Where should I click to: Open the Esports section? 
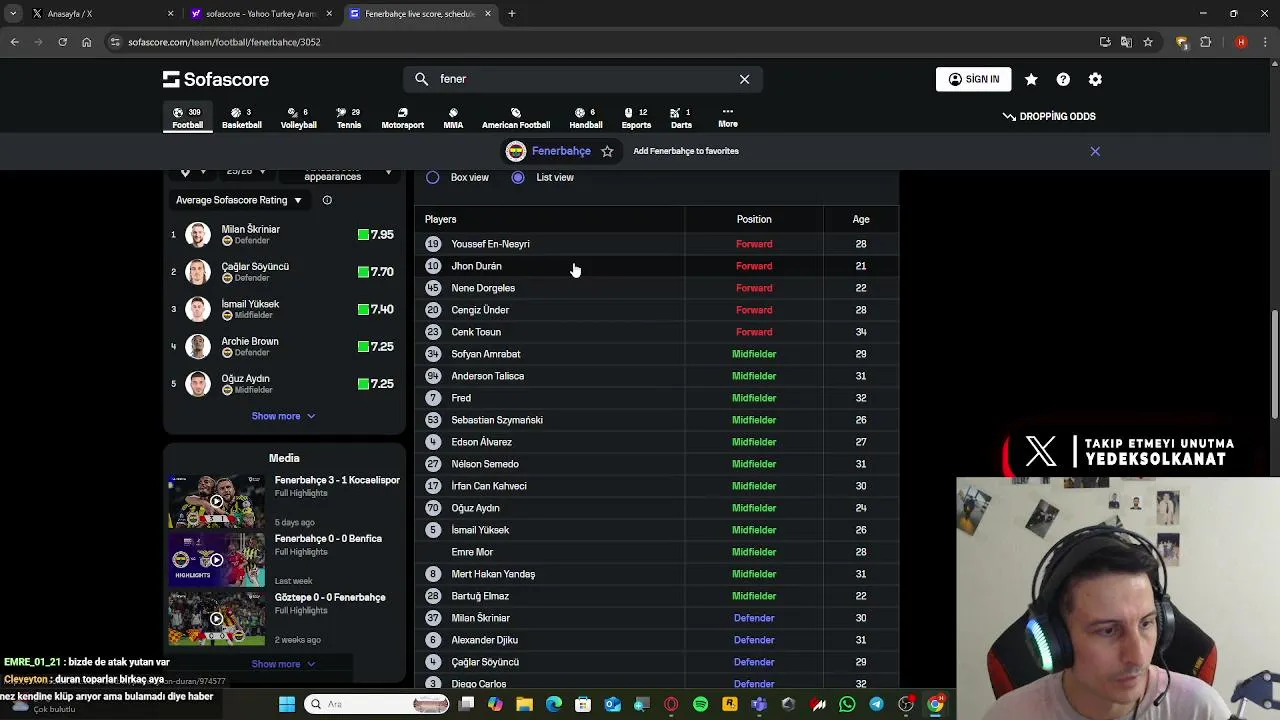(636, 118)
